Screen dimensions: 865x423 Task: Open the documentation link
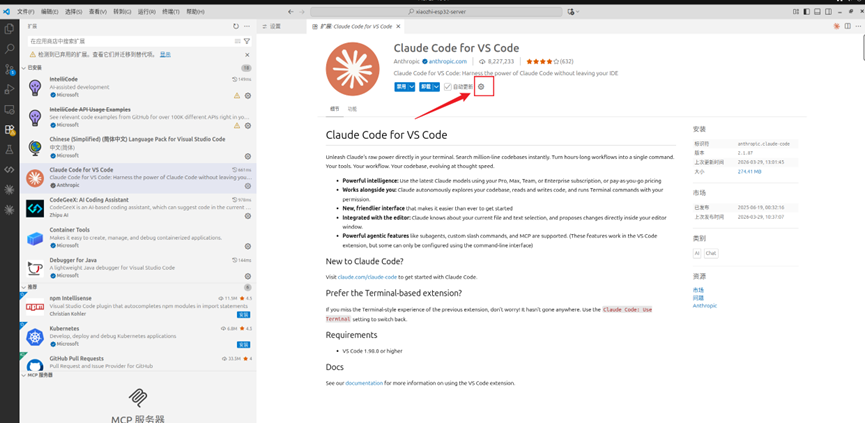tap(364, 383)
